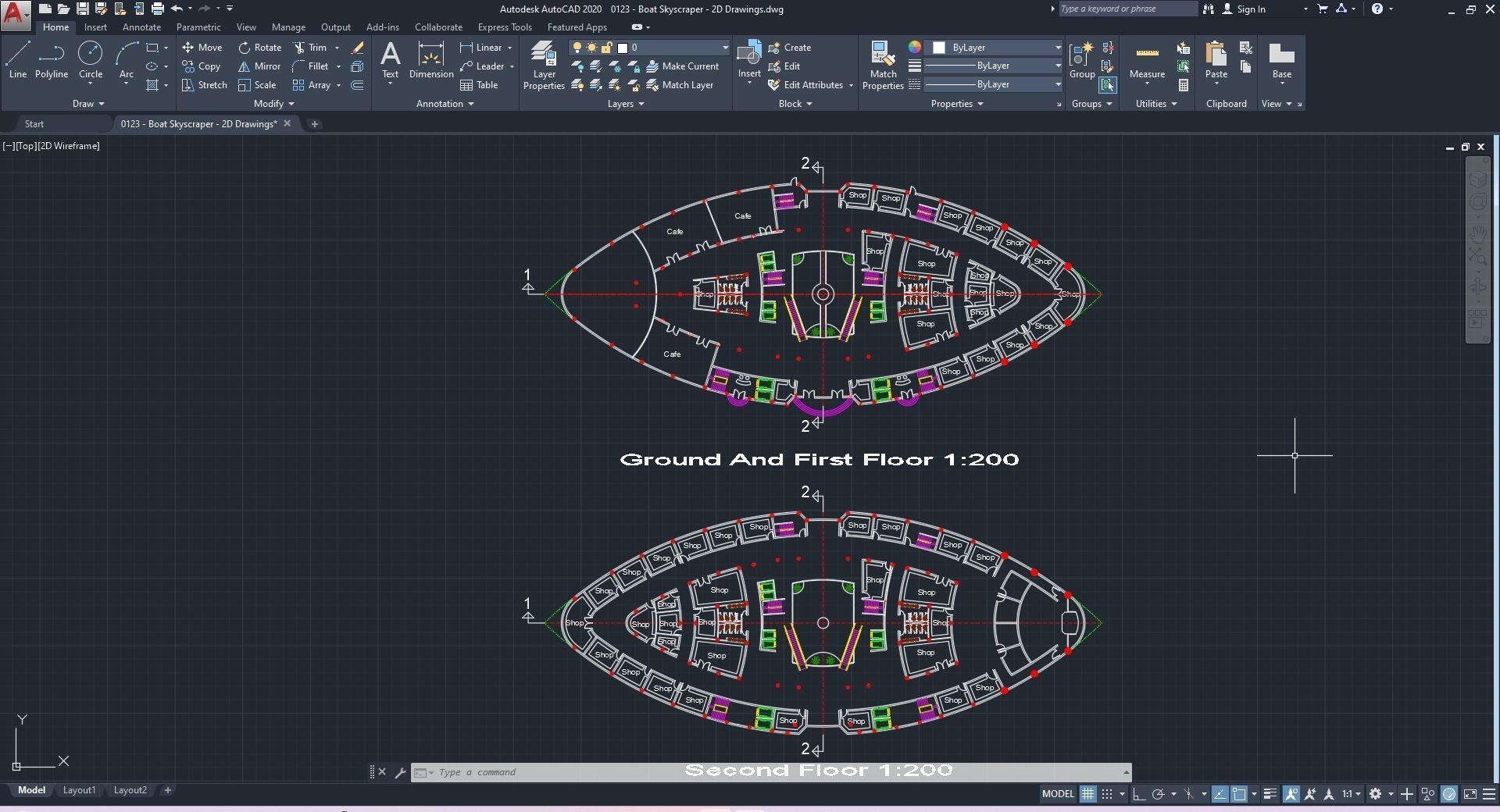Start the Array tool
Image resolution: width=1500 pixels, height=812 pixels.
pyautogui.click(x=312, y=85)
